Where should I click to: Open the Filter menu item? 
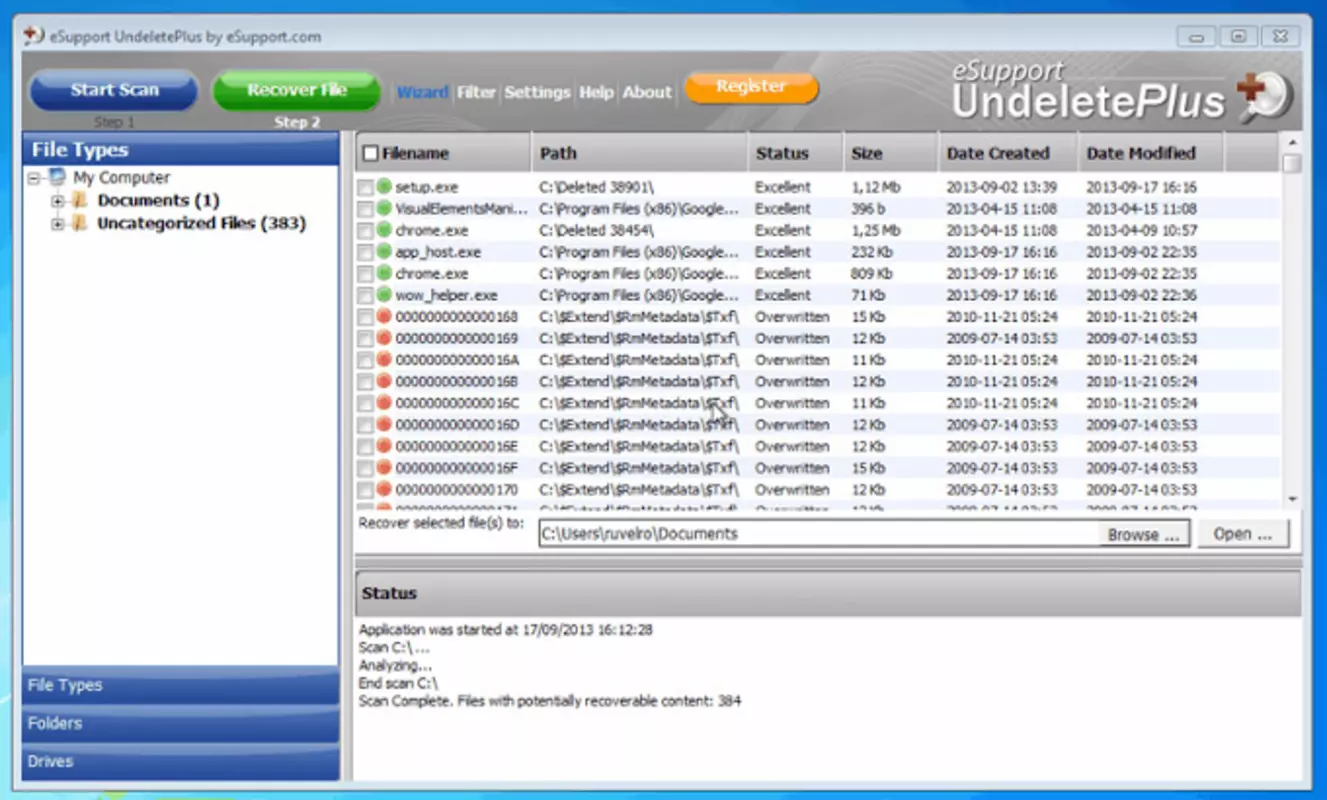(x=476, y=92)
